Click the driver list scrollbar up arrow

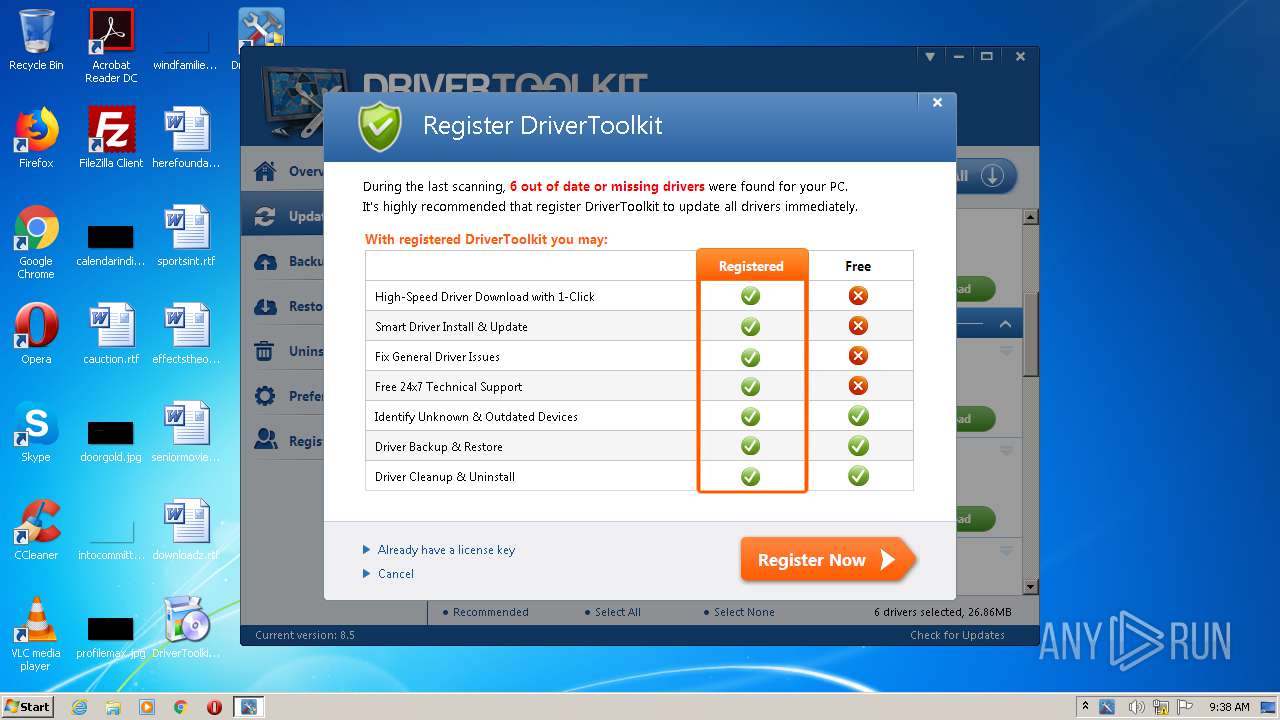click(x=1030, y=216)
